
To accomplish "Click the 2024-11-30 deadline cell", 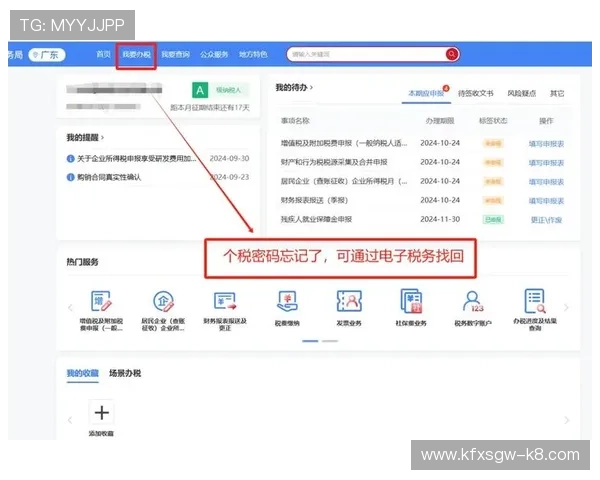I will coord(440,219).
